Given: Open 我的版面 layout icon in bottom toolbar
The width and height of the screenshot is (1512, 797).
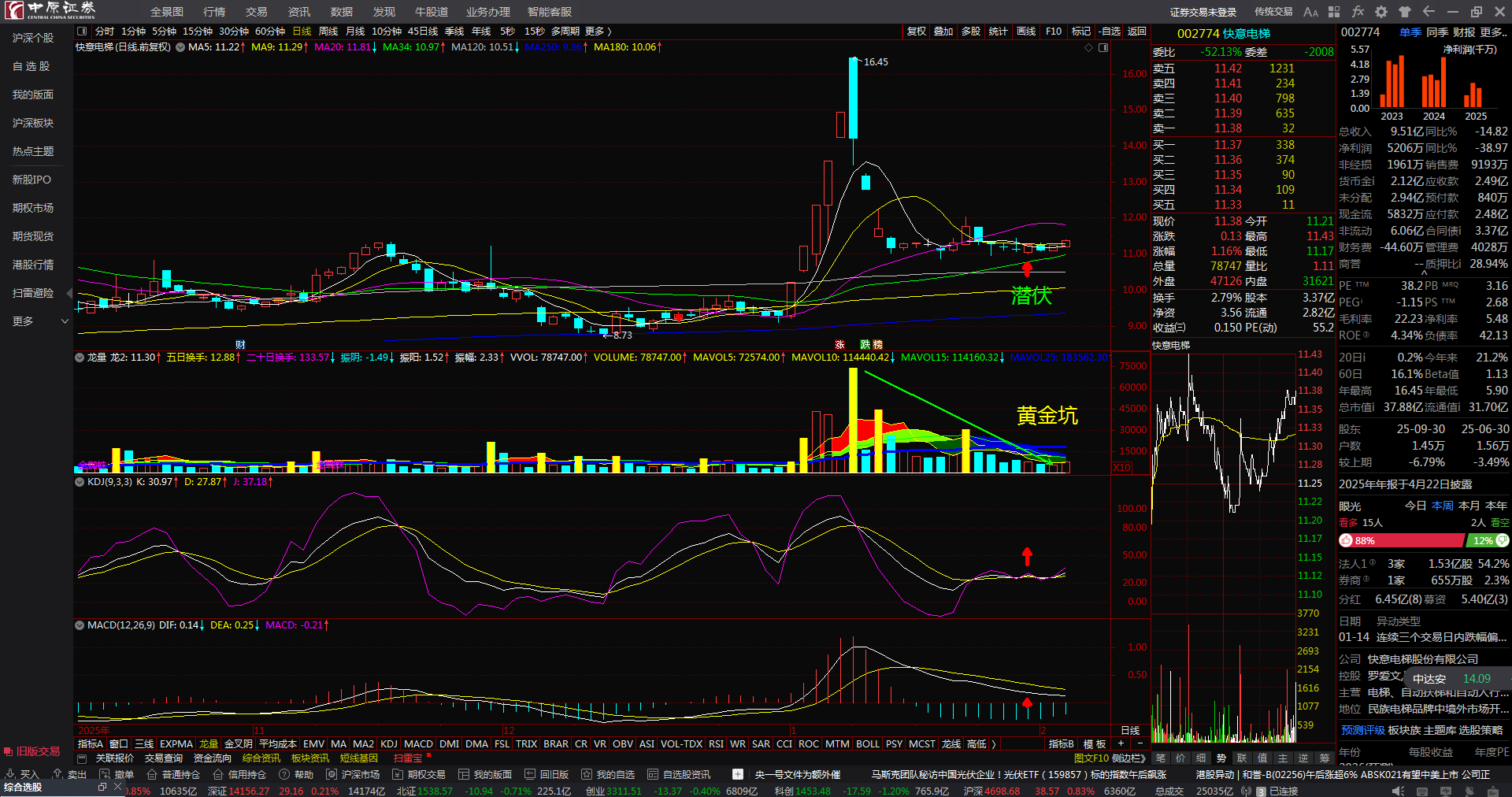Looking at the screenshot, I should click(464, 774).
